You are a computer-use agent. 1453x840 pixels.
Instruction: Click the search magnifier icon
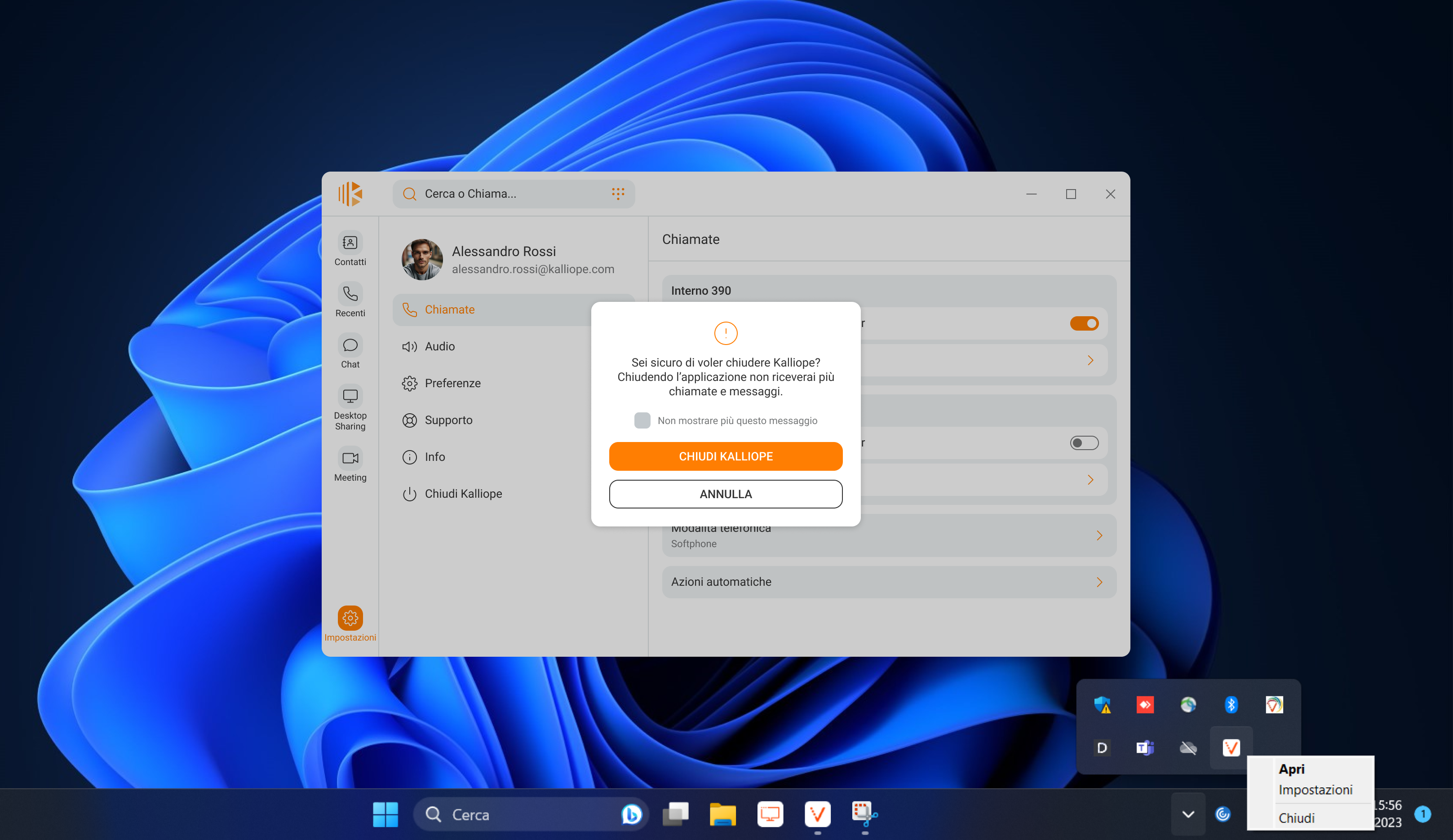(x=409, y=194)
